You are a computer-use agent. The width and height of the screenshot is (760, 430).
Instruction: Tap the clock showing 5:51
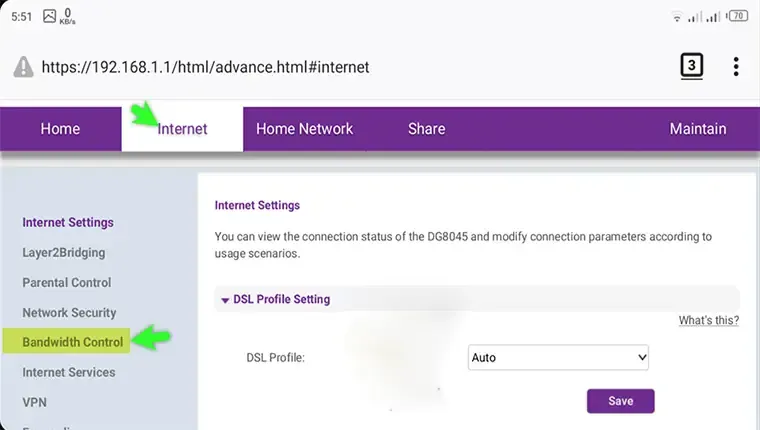[21, 16]
